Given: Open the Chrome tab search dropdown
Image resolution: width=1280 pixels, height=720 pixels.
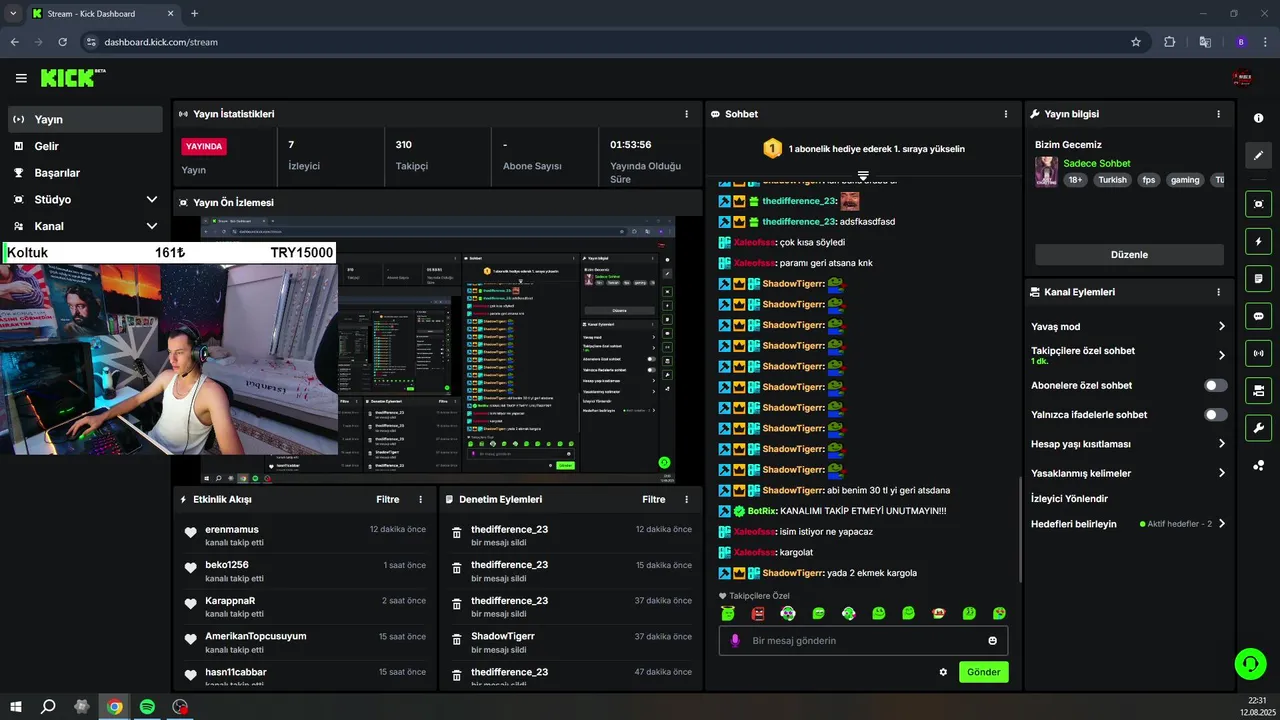Looking at the screenshot, I should pyautogui.click(x=13, y=13).
